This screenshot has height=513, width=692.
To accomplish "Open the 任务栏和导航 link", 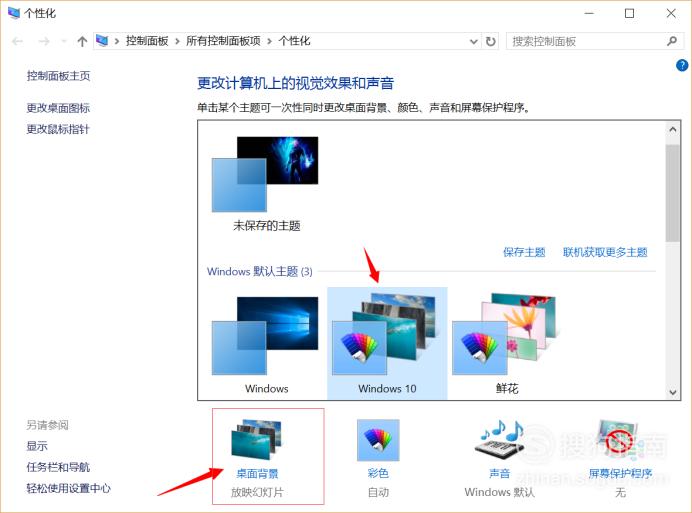I will point(58,467).
